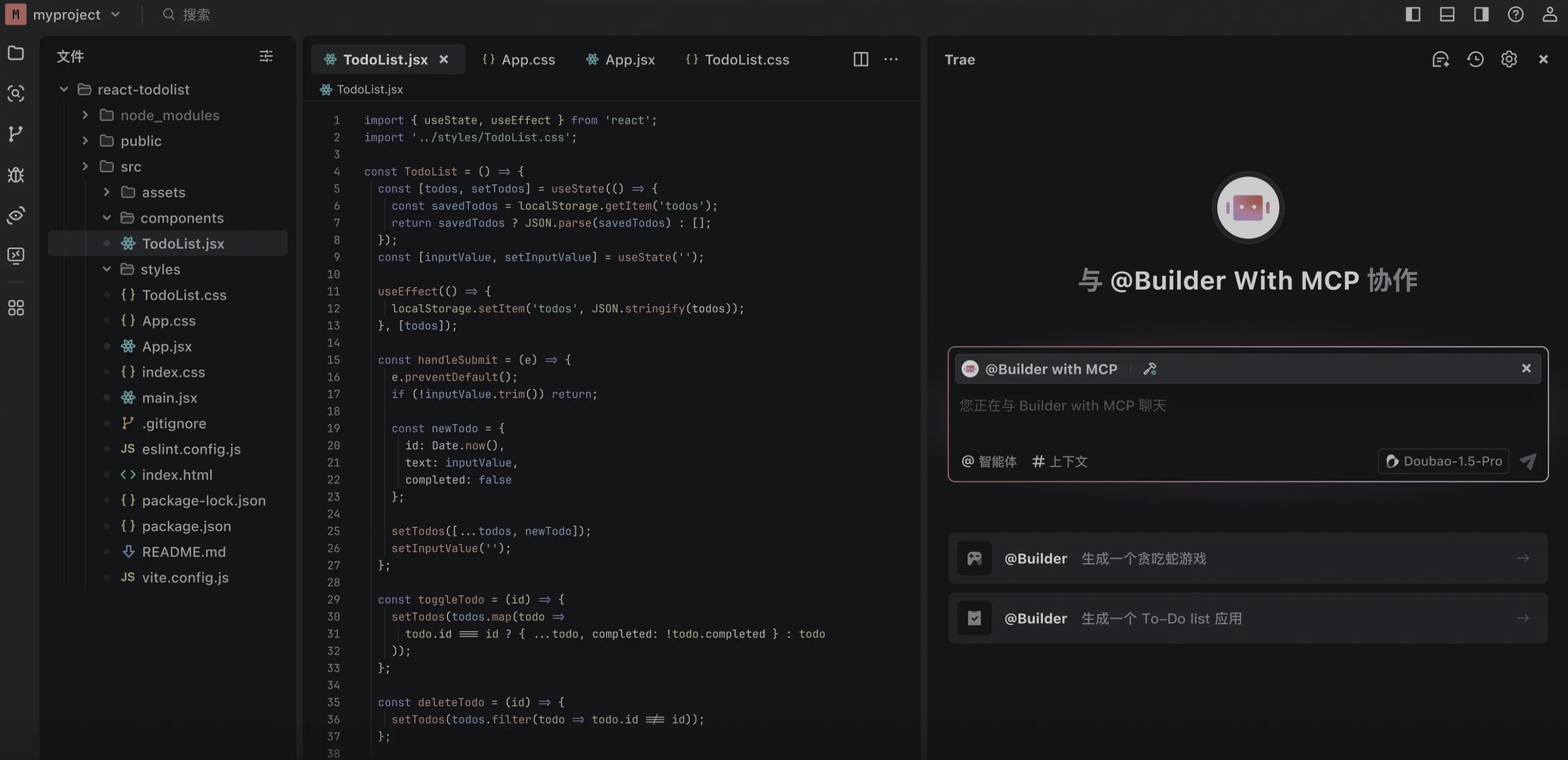Image resolution: width=1568 pixels, height=760 pixels.
Task: Switch to the App.css tab
Action: pyautogui.click(x=519, y=60)
